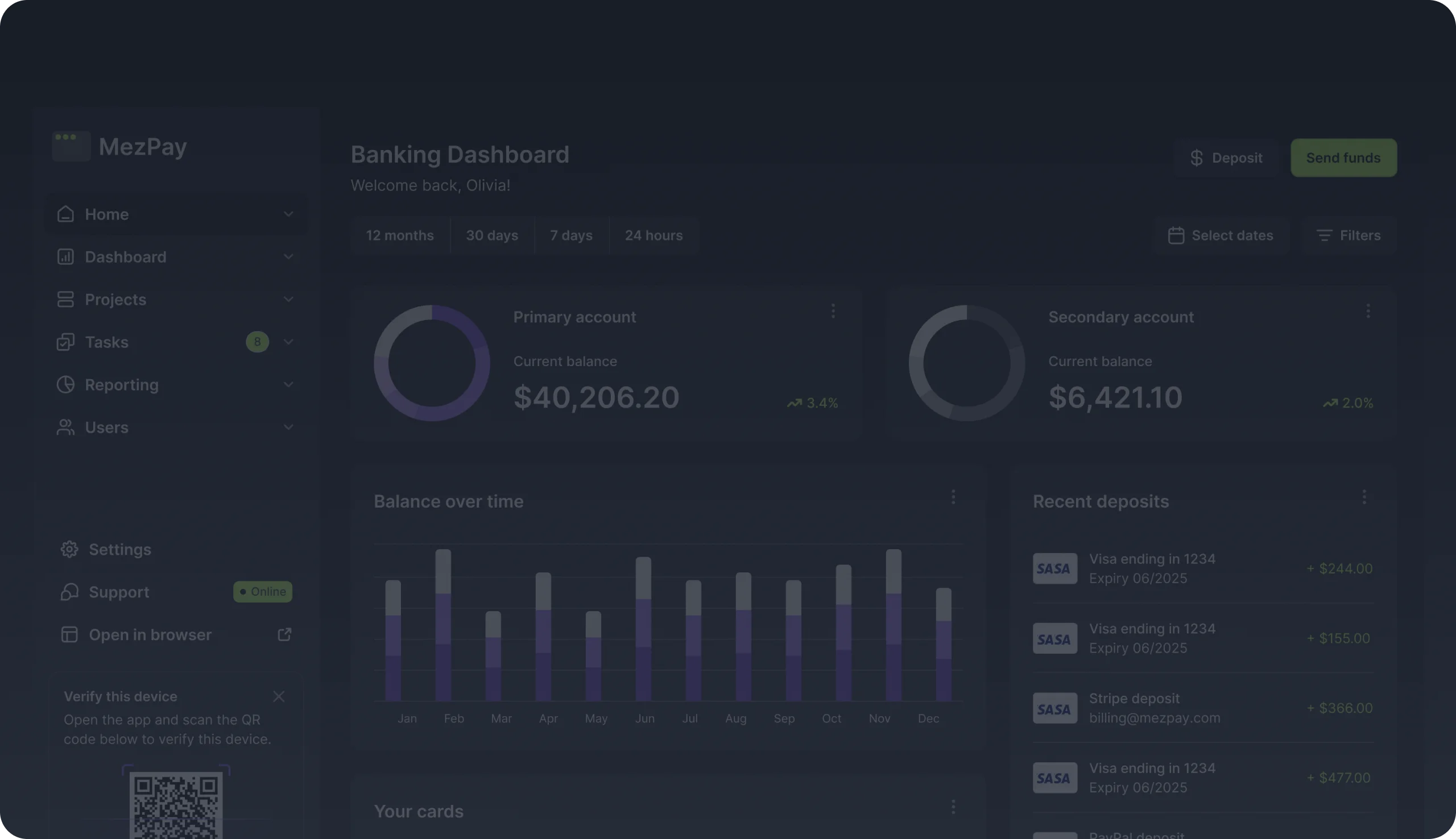This screenshot has height=839, width=1456.
Task: Open Recent deposits three-dot menu
Action: (x=1364, y=497)
